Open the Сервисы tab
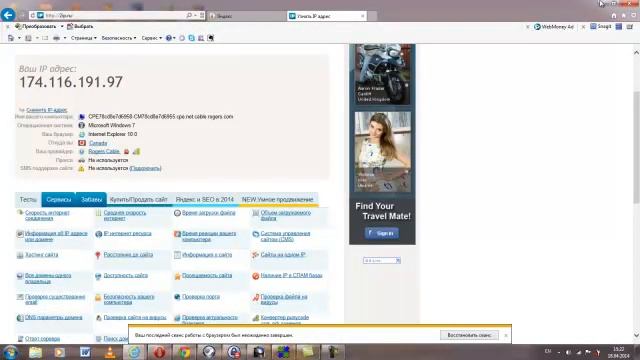Image resolution: width=640 pixels, height=360 pixels. point(58,200)
